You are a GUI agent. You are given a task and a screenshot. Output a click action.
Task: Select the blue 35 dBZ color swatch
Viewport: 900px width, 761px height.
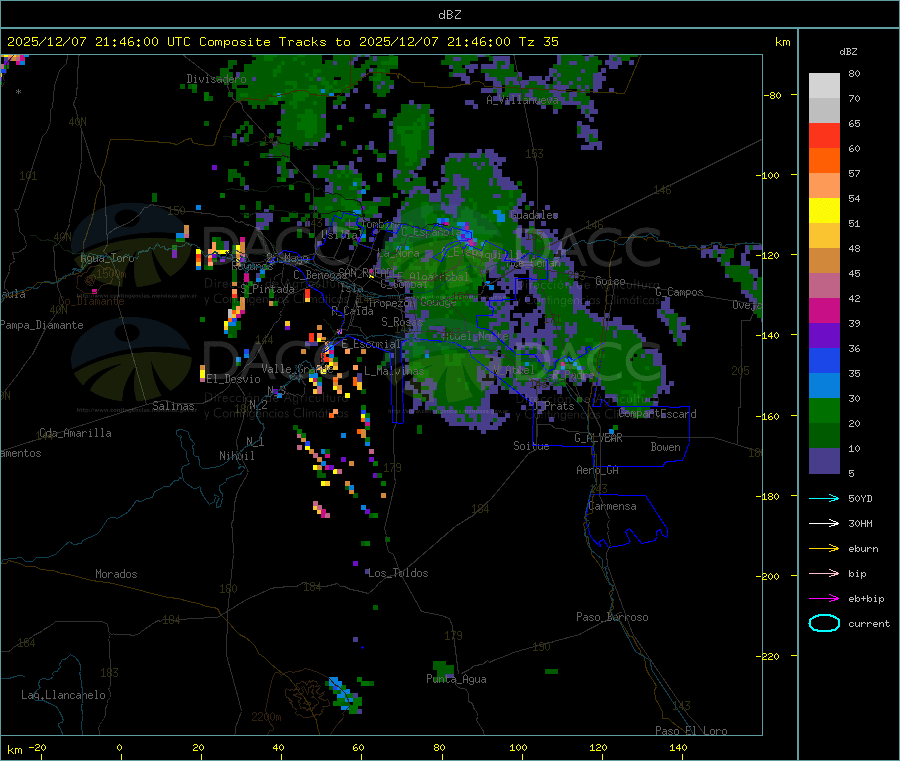click(824, 360)
